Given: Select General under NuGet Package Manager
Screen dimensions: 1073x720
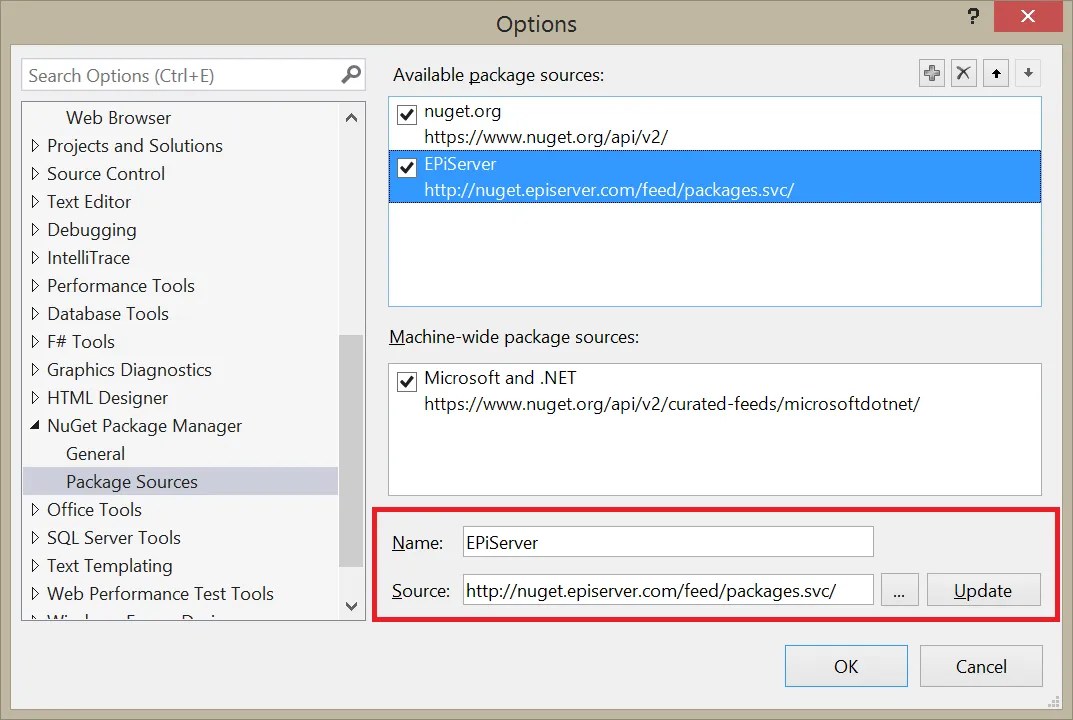Looking at the screenshot, I should (95, 454).
